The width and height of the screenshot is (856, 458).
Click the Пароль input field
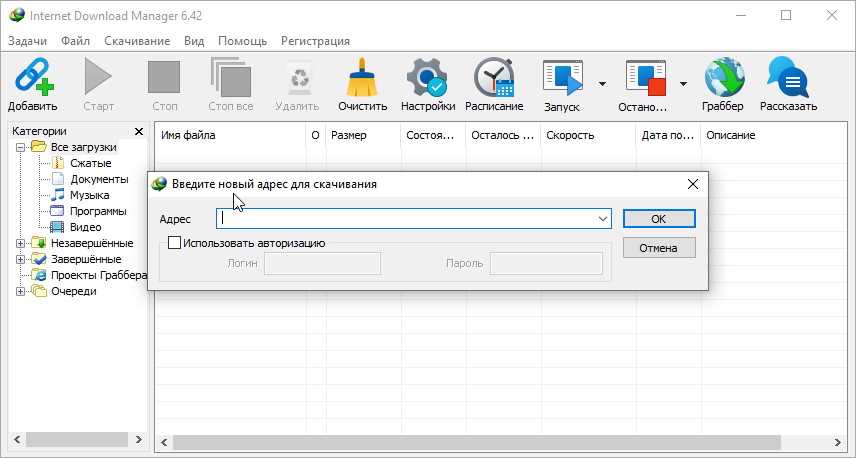[546, 264]
